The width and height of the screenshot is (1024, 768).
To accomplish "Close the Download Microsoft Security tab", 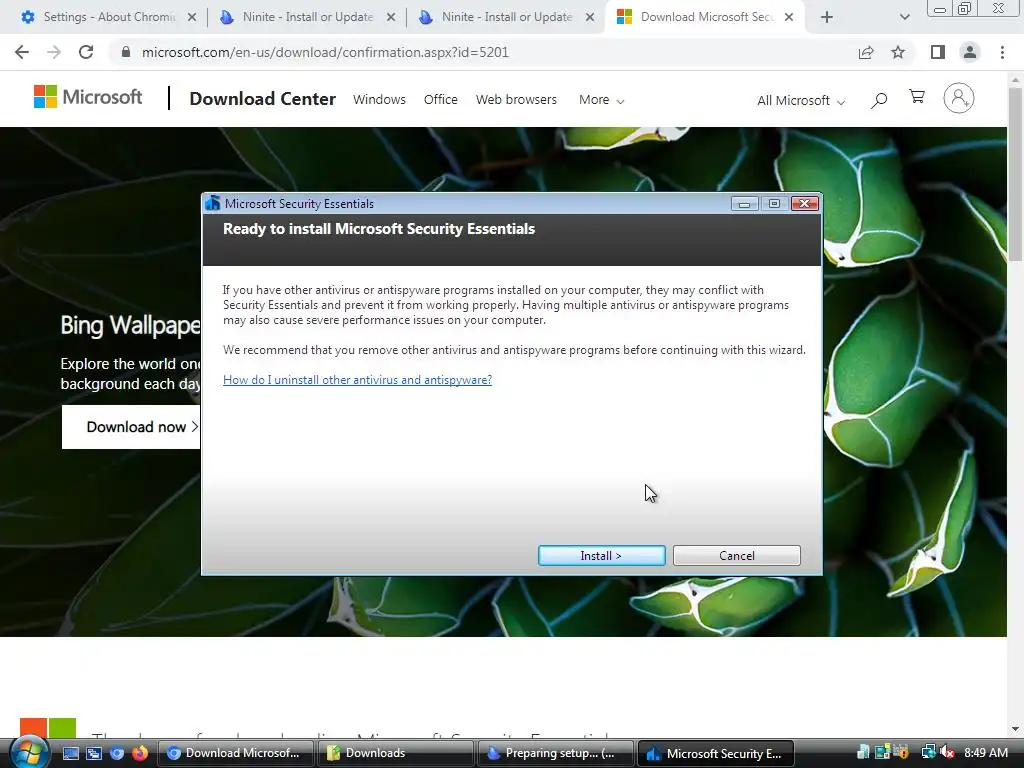I will [789, 17].
